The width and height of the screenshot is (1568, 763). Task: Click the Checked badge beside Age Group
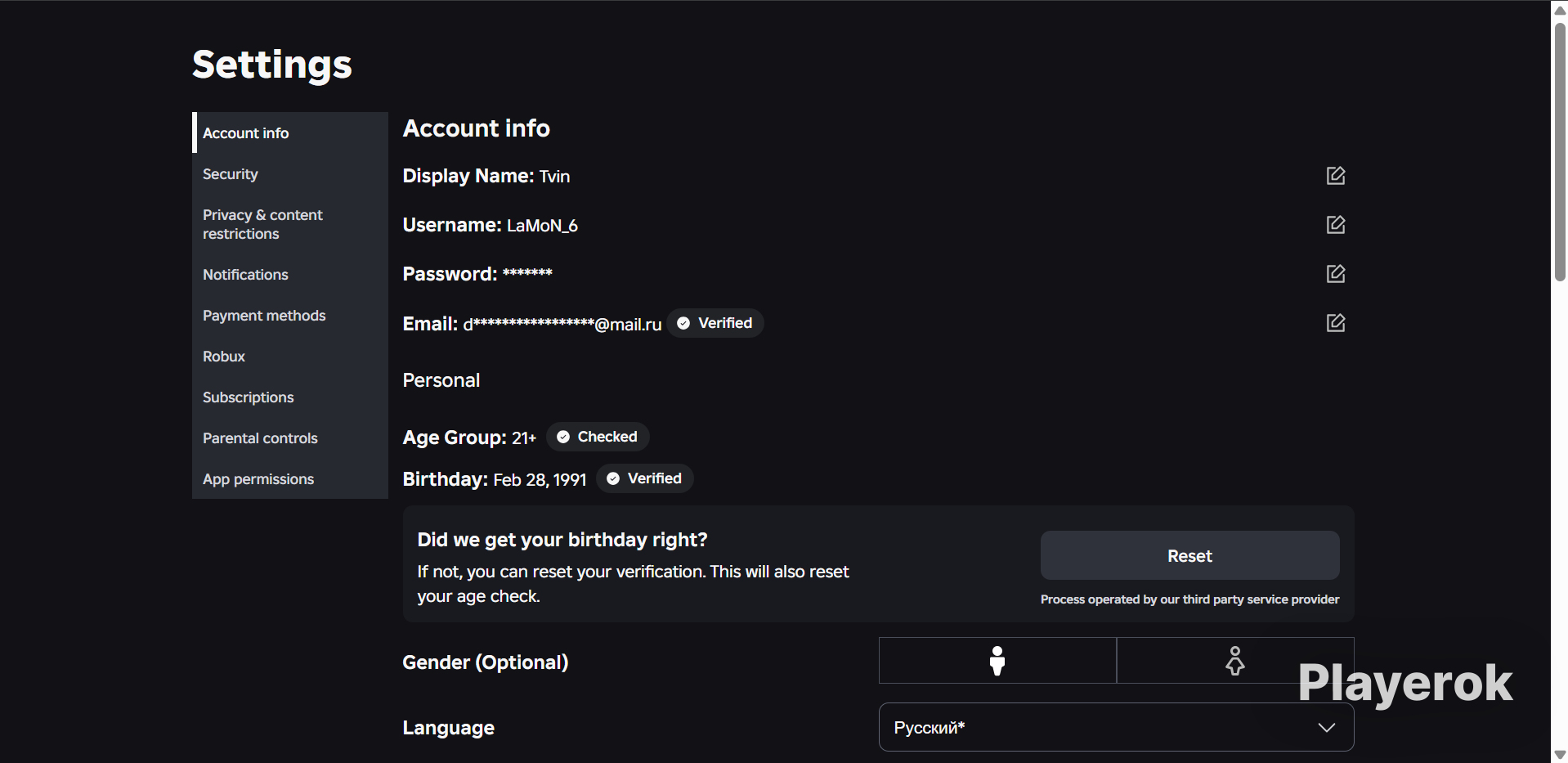(x=598, y=437)
